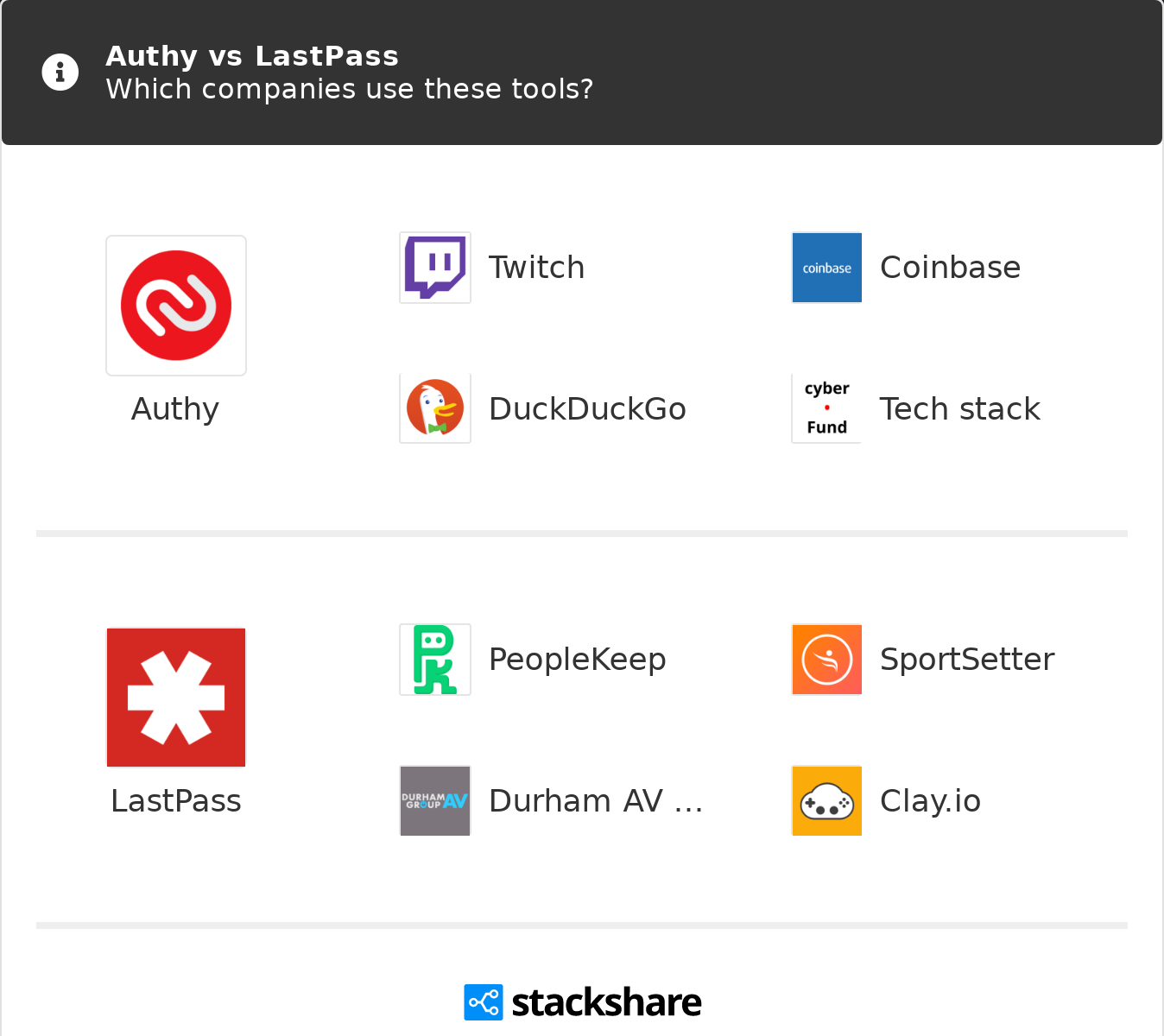
Task: Click the LastPass asterisk logo icon
Action: [x=176, y=698]
